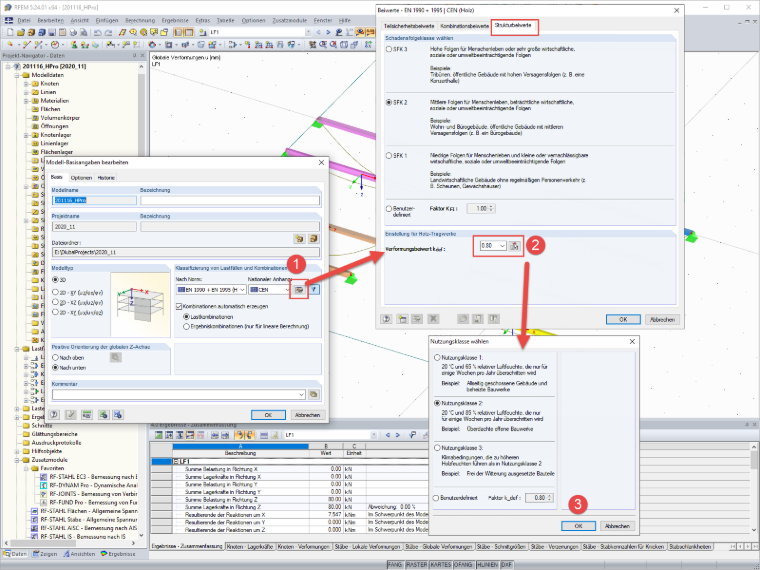Switch to Kombinationsbeiwerte tab
Screen dimensions: 760x570
(x=464, y=26)
